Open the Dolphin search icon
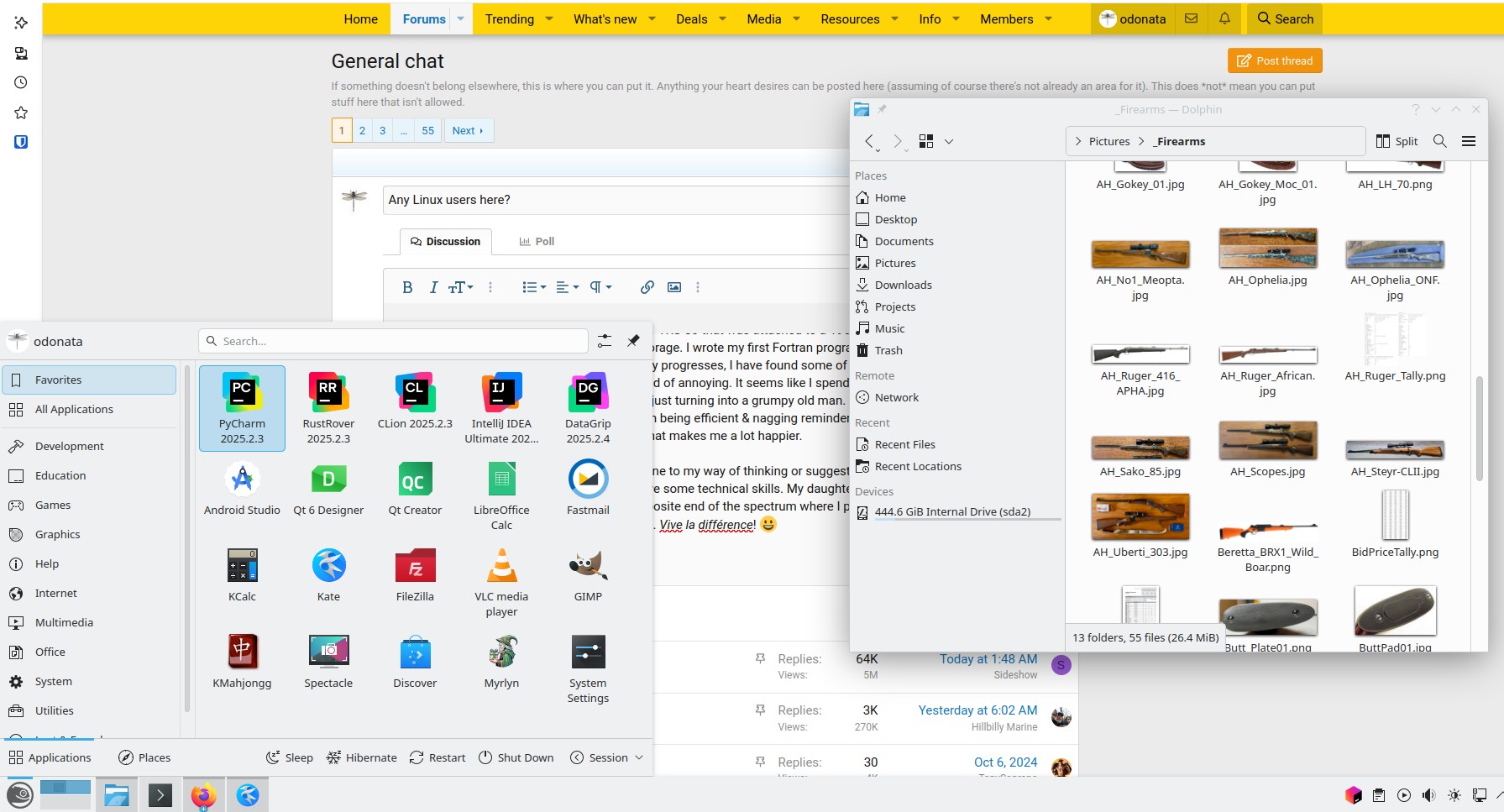This screenshot has width=1504, height=812. 1439,141
